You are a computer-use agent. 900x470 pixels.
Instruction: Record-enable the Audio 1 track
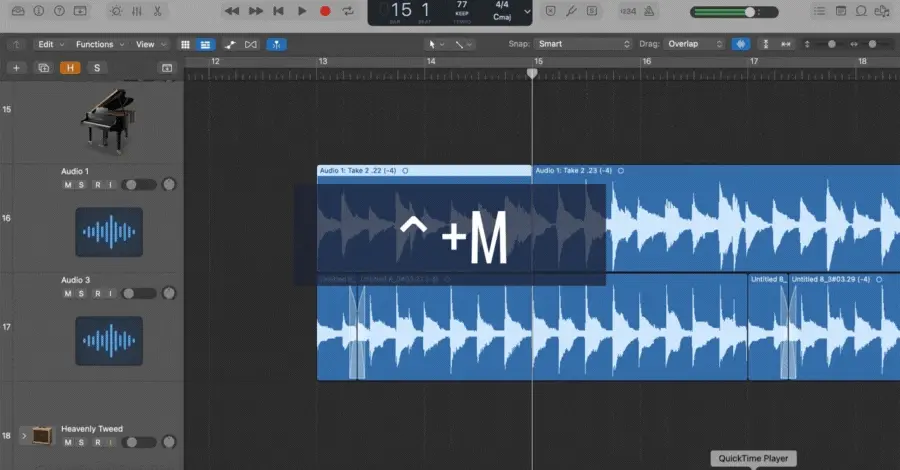coord(98,185)
